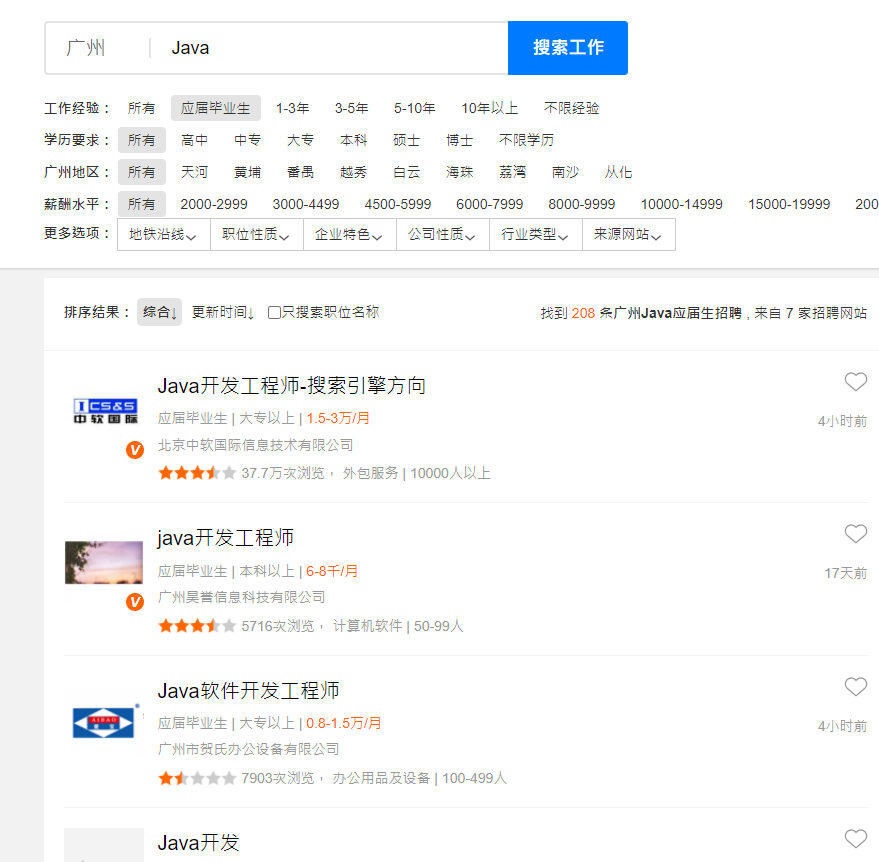Select 所有 under 薪酬水平
The height and width of the screenshot is (862, 879).
[142, 204]
